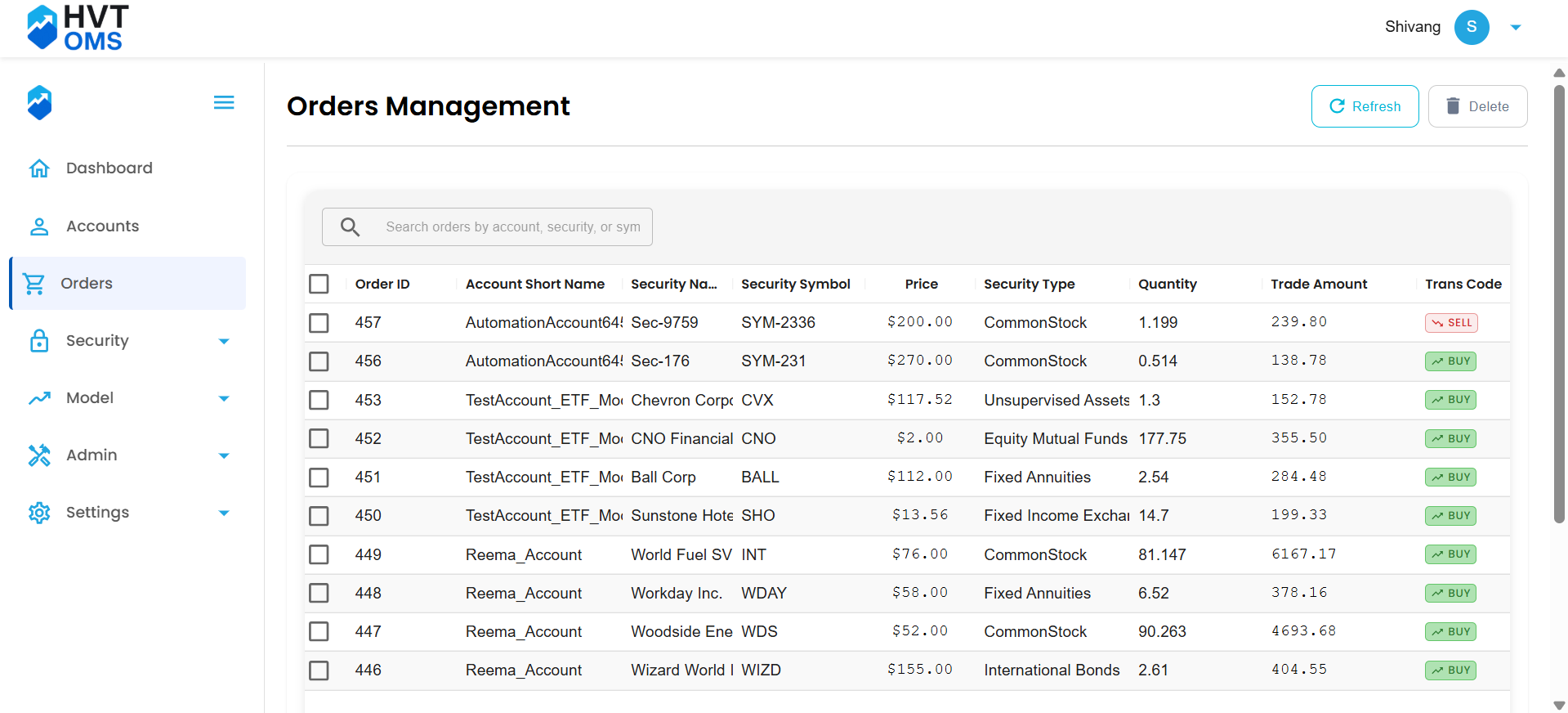
Task: Click the vertical scrollbar thumb
Action: click(x=1559, y=303)
